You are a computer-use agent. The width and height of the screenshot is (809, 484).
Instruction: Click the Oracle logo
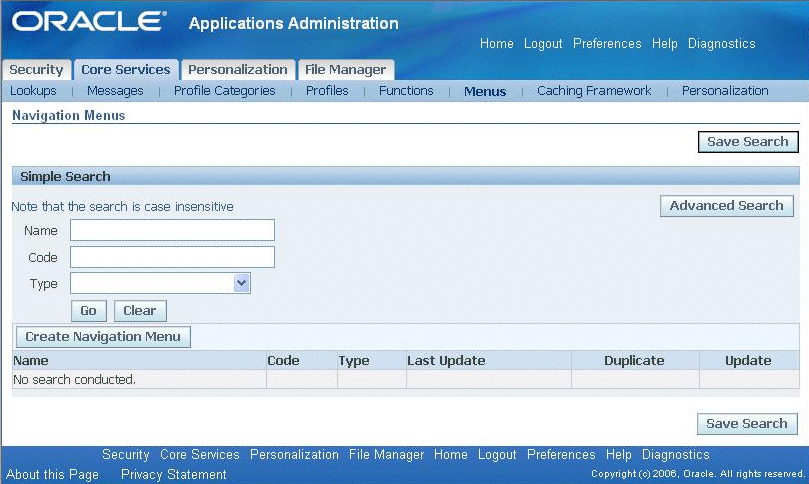click(x=89, y=22)
